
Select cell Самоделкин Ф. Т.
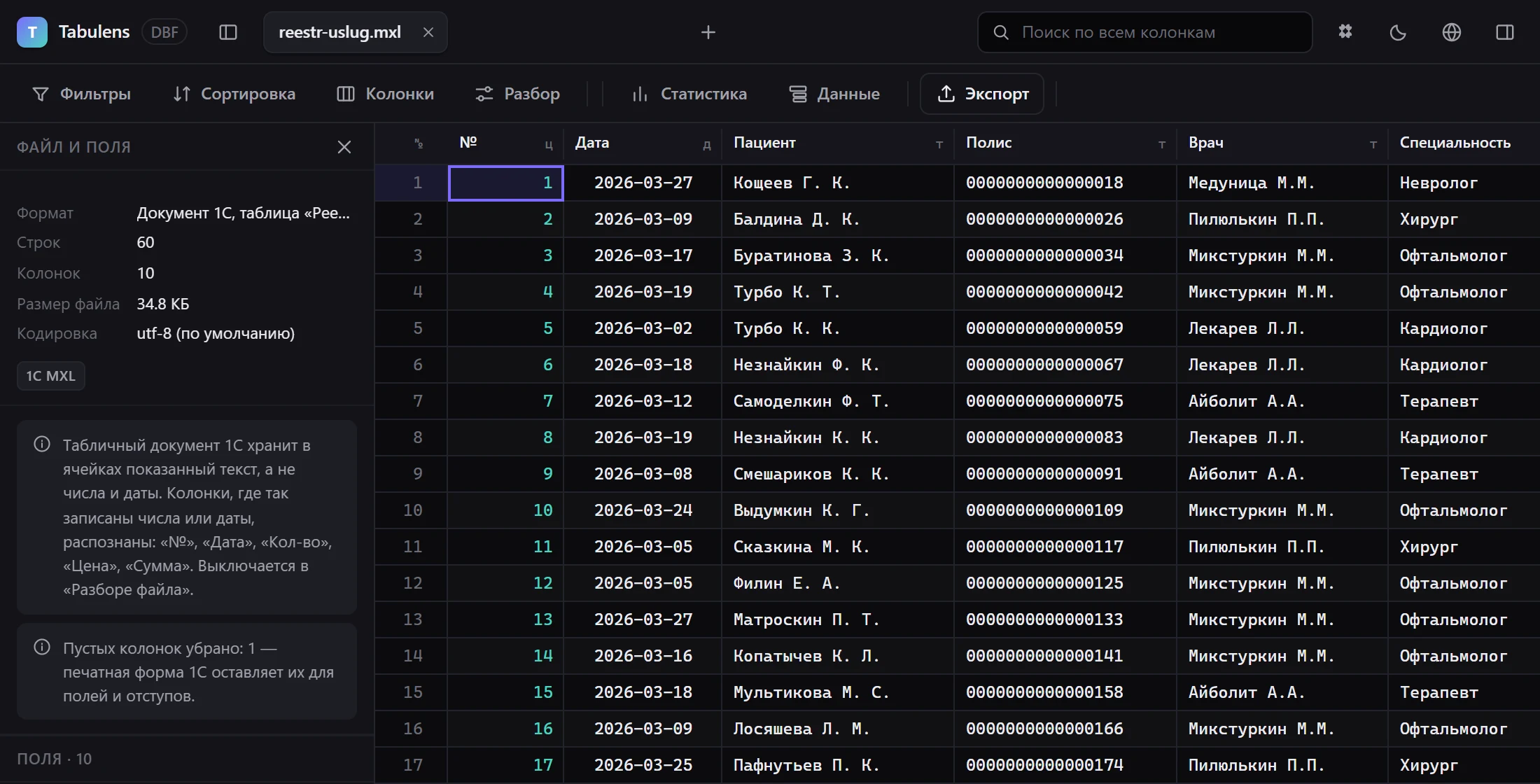[x=838, y=401]
